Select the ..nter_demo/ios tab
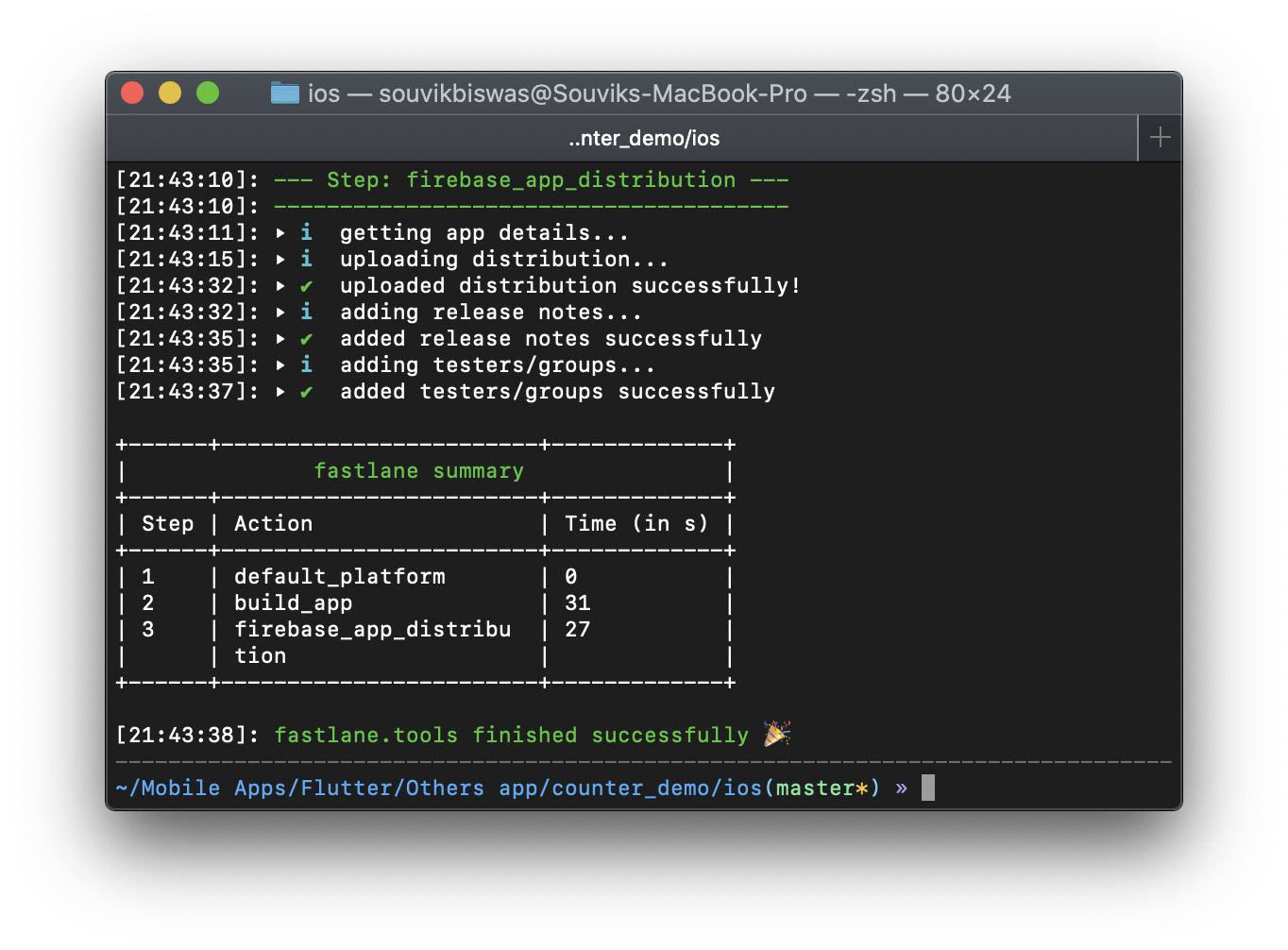Viewport: 1288px width, 950px height. pos(644,139)
